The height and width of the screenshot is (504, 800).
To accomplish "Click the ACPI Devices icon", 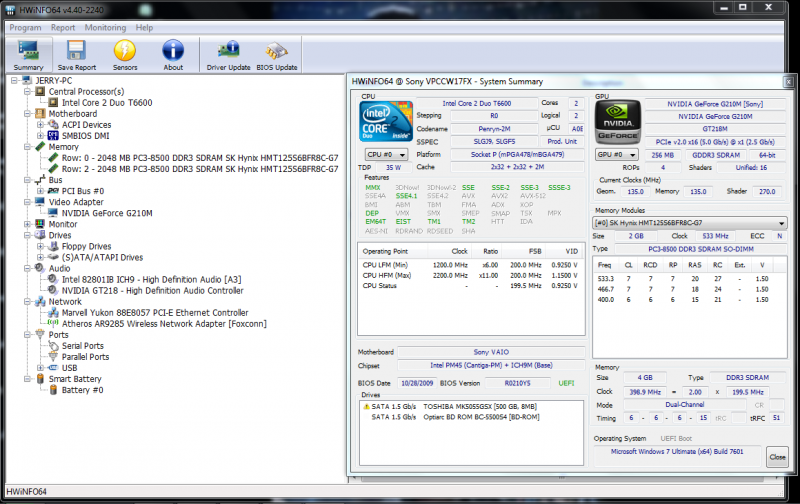I will pyautogui.click(x=53, y=124).
